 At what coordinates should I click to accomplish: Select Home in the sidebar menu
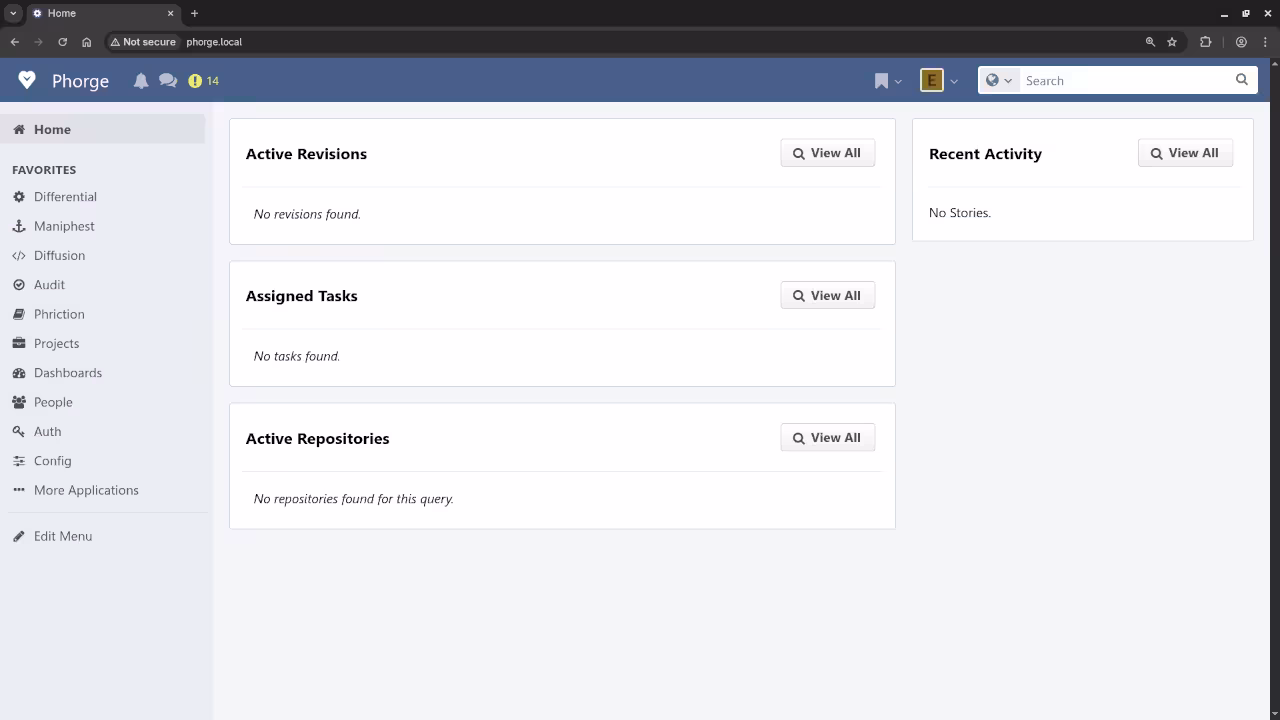pos(52,129)
